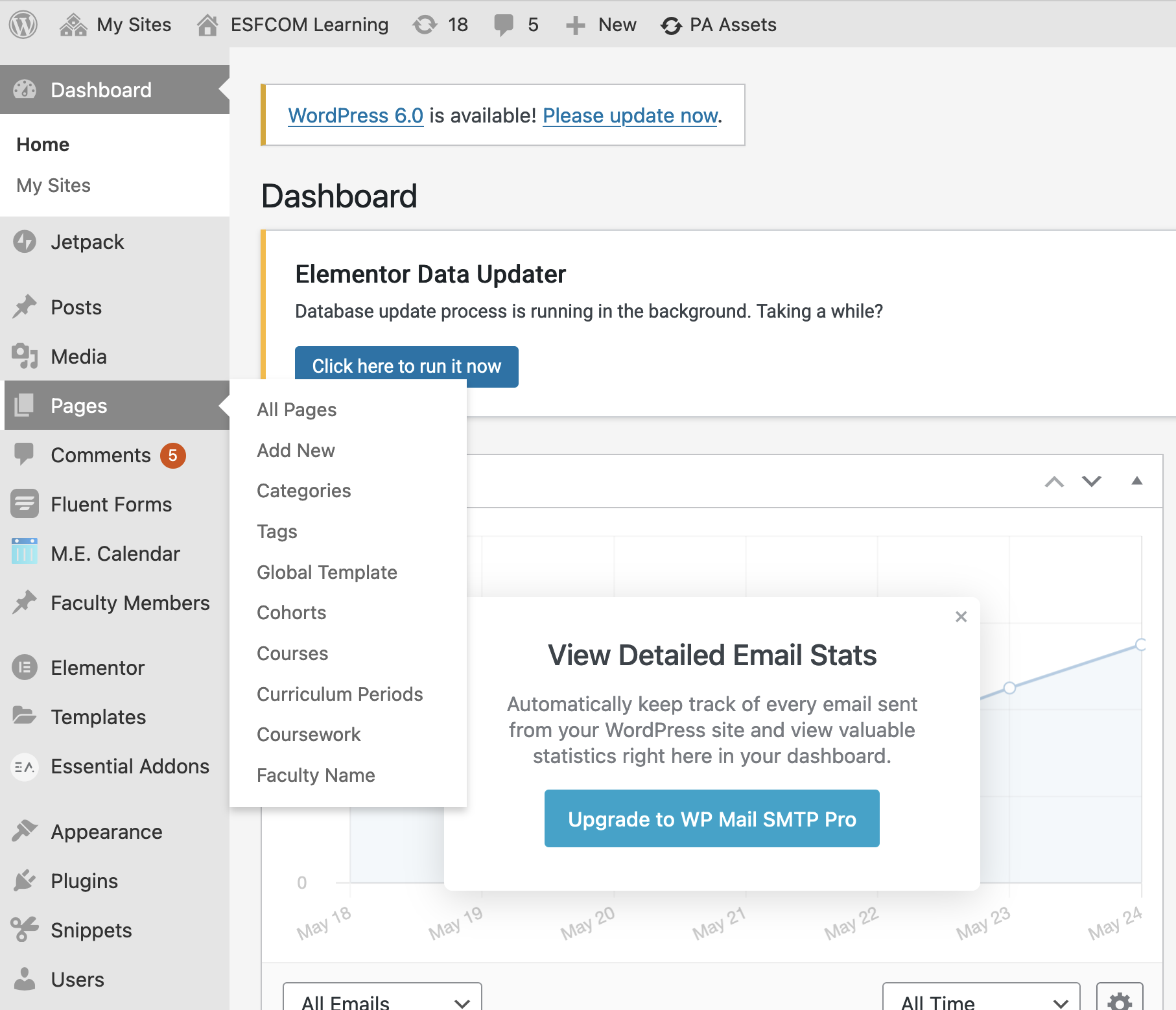The image size is (1176, 1010).
Task: Select All Pages from the Pages flyout
Action: pyautogui.click(x=296, y=410)
